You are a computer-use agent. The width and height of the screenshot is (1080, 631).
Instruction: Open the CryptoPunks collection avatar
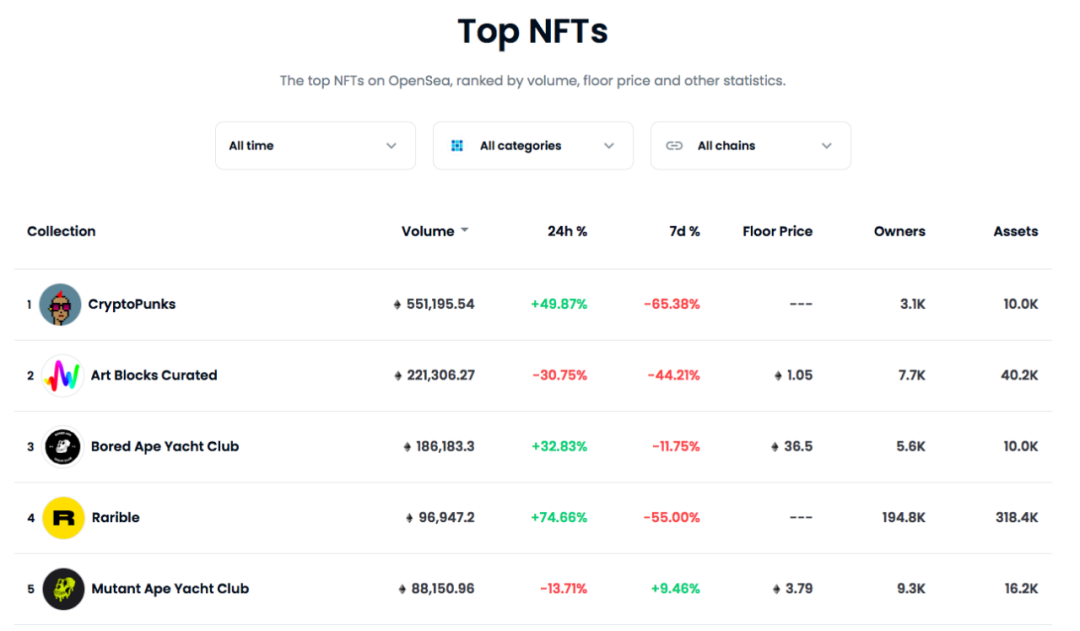(x=60, y=304)
